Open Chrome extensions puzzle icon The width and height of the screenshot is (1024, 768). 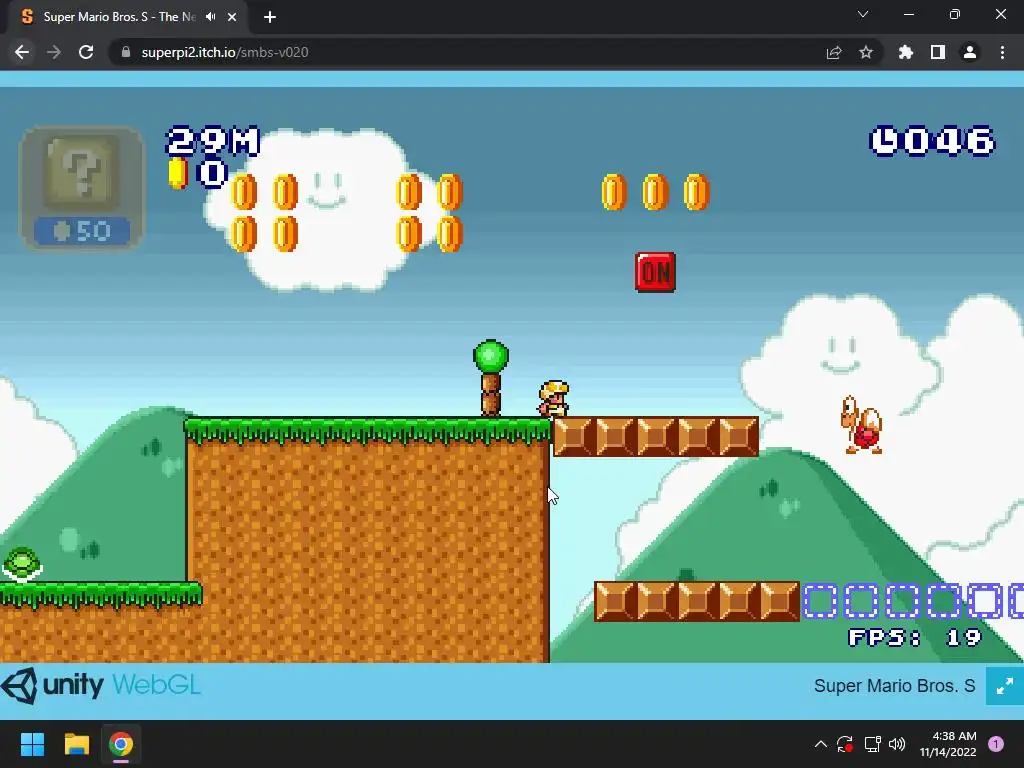pyautogui.click(x=906, y=52)
